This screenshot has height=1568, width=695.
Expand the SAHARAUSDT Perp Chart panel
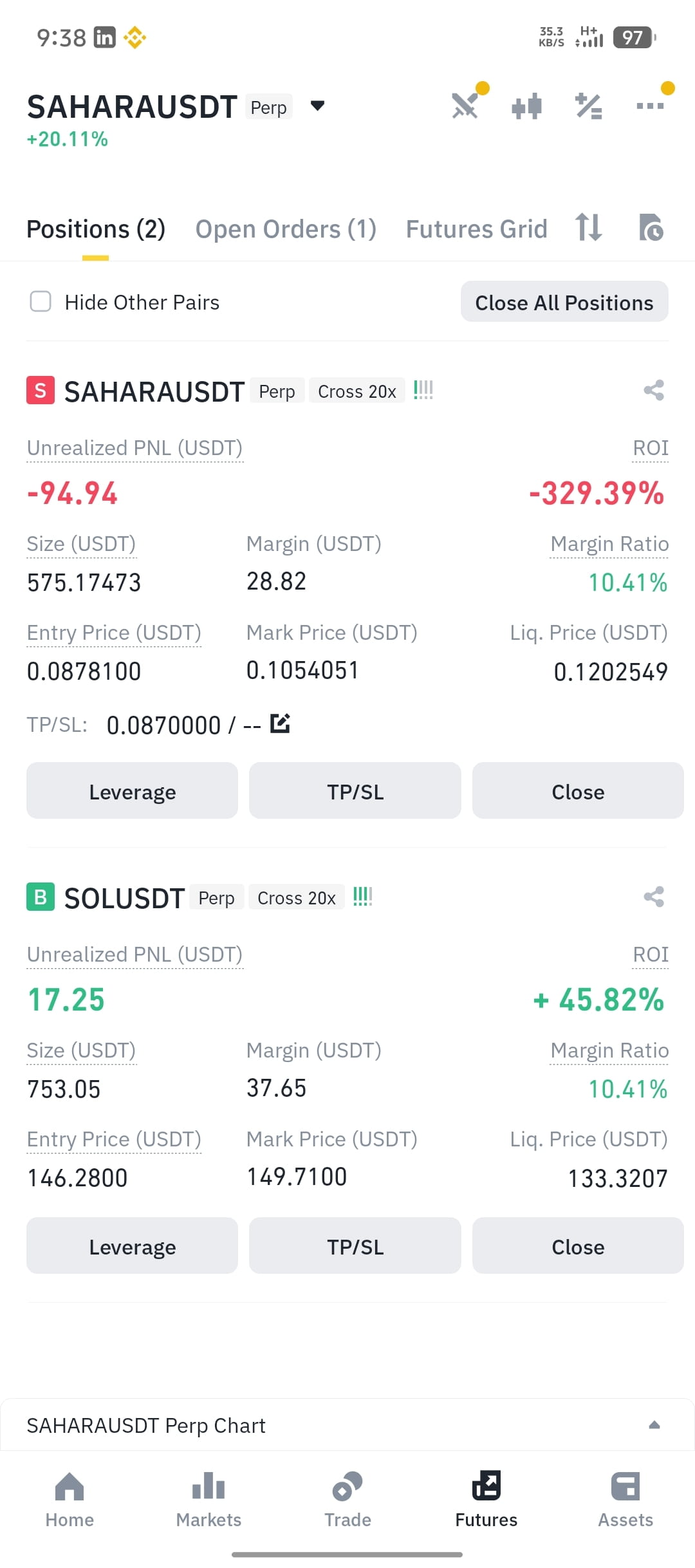(x=654, y=1424)
